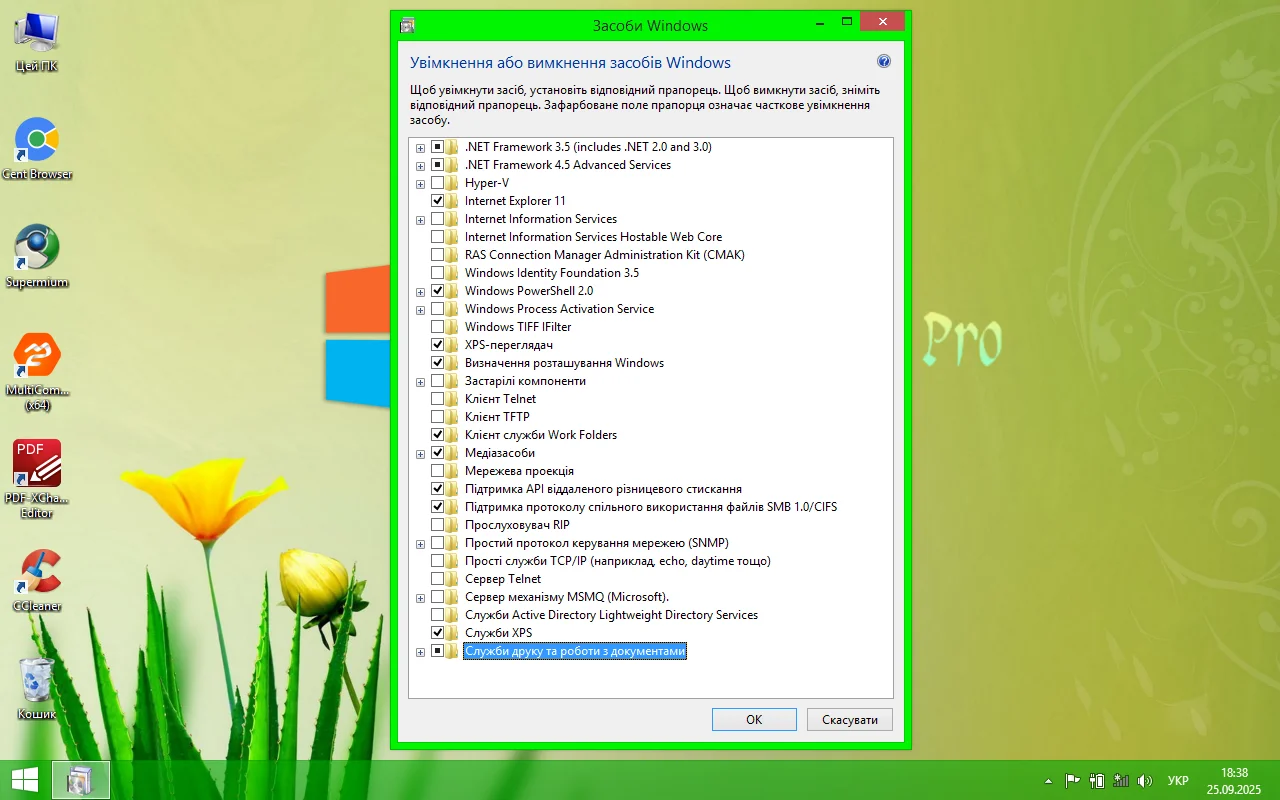Launch CCleaner from the desktop
This screenshot has height=800, width=1280.
click(x=37, y=573)
